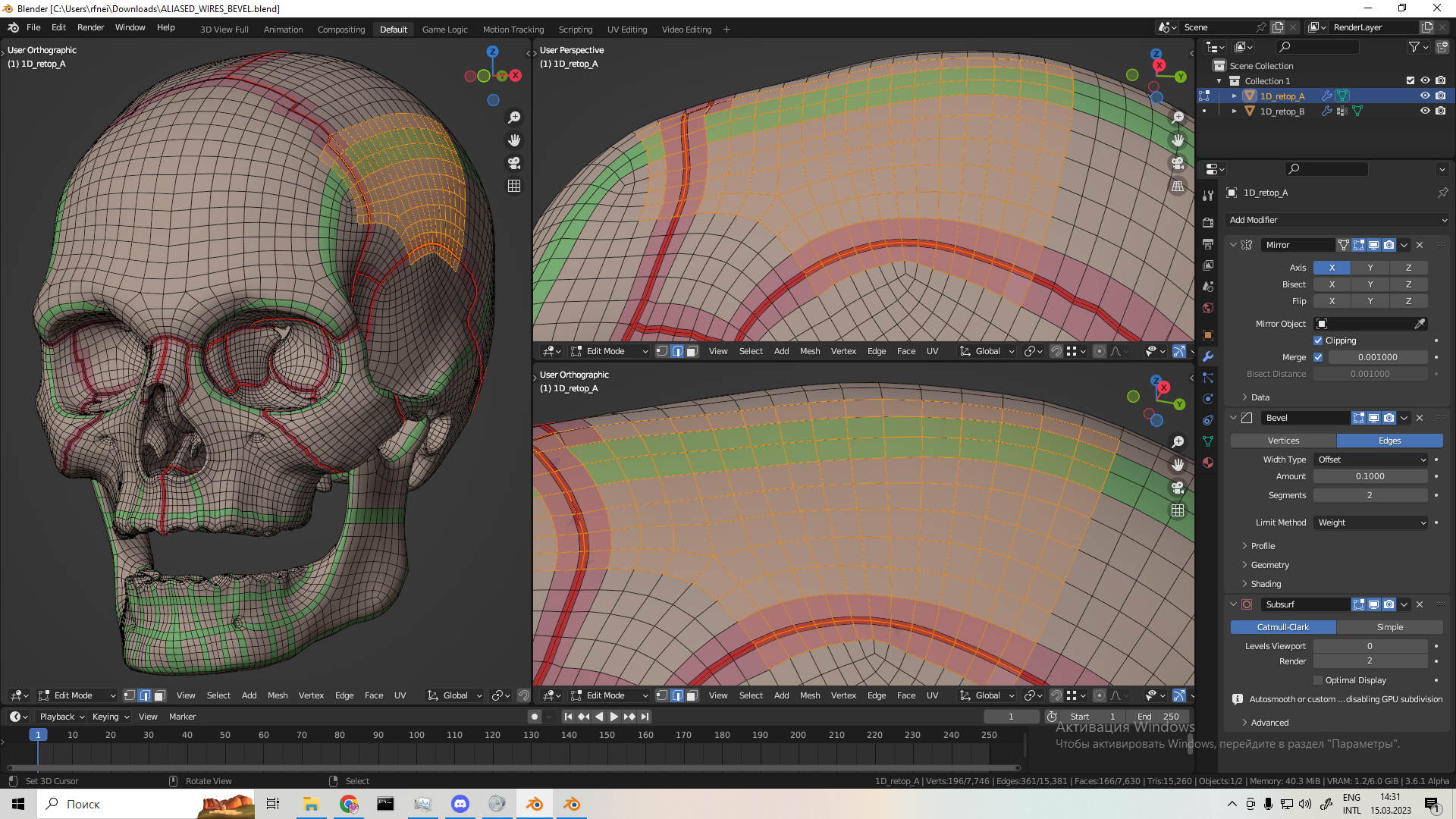
Task: Toggle camera view icon in left viewport
Action: pyautogui.click(x=514, y=163)
